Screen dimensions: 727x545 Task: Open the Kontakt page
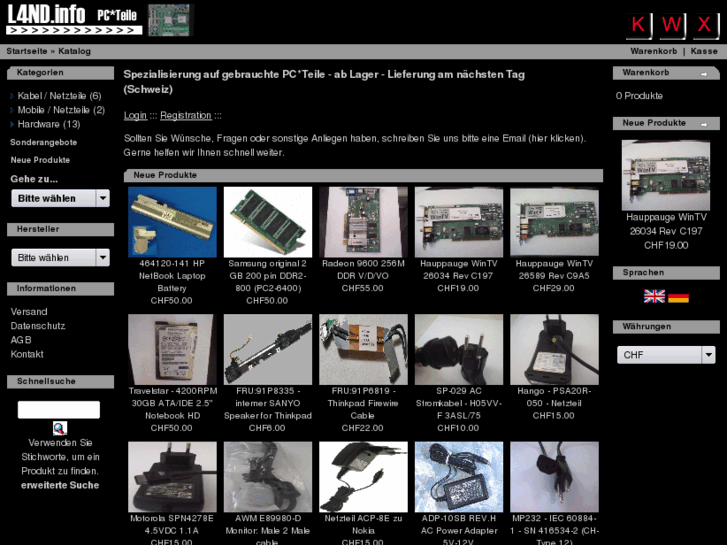27,354
